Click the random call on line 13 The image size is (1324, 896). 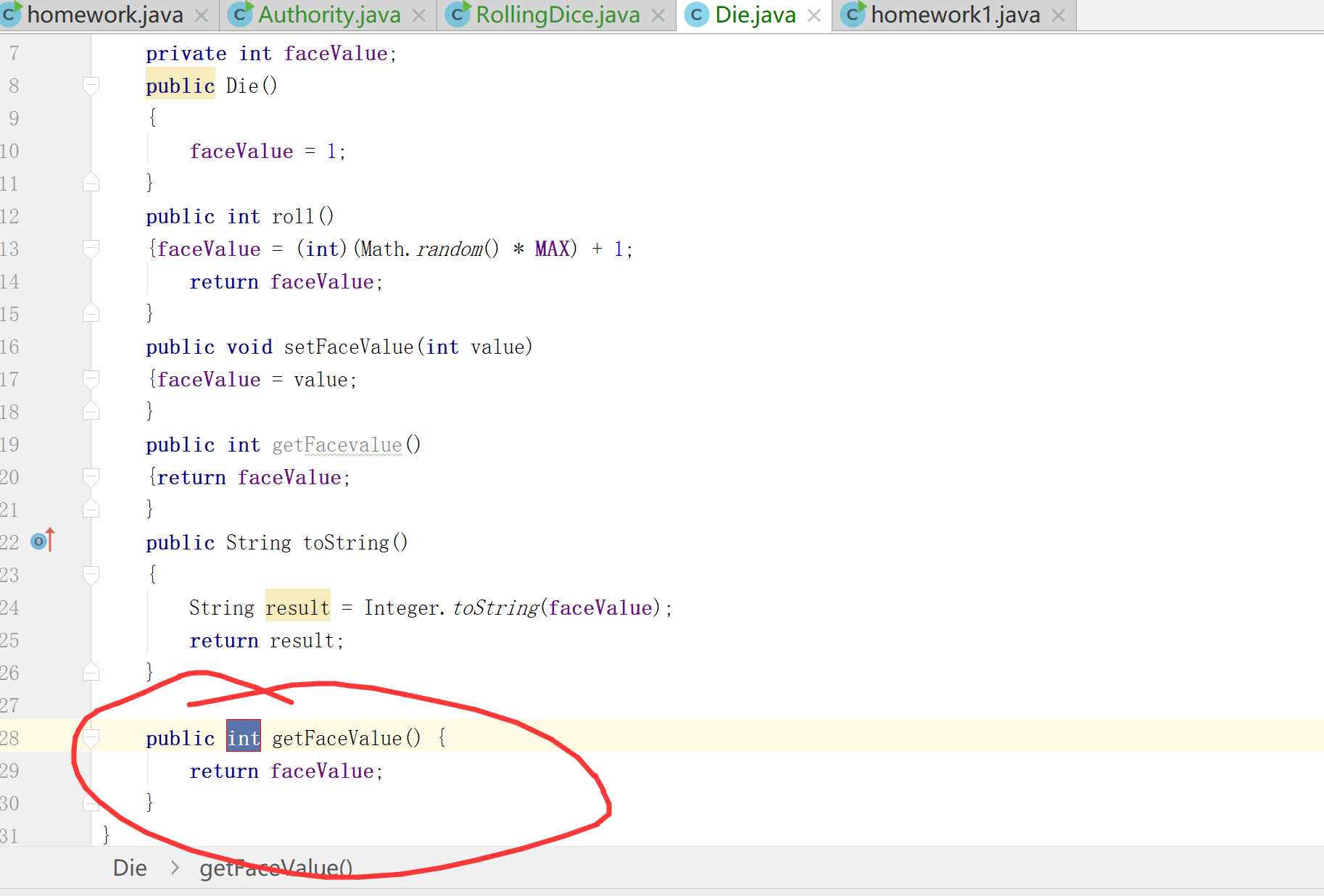click(450, 249)
